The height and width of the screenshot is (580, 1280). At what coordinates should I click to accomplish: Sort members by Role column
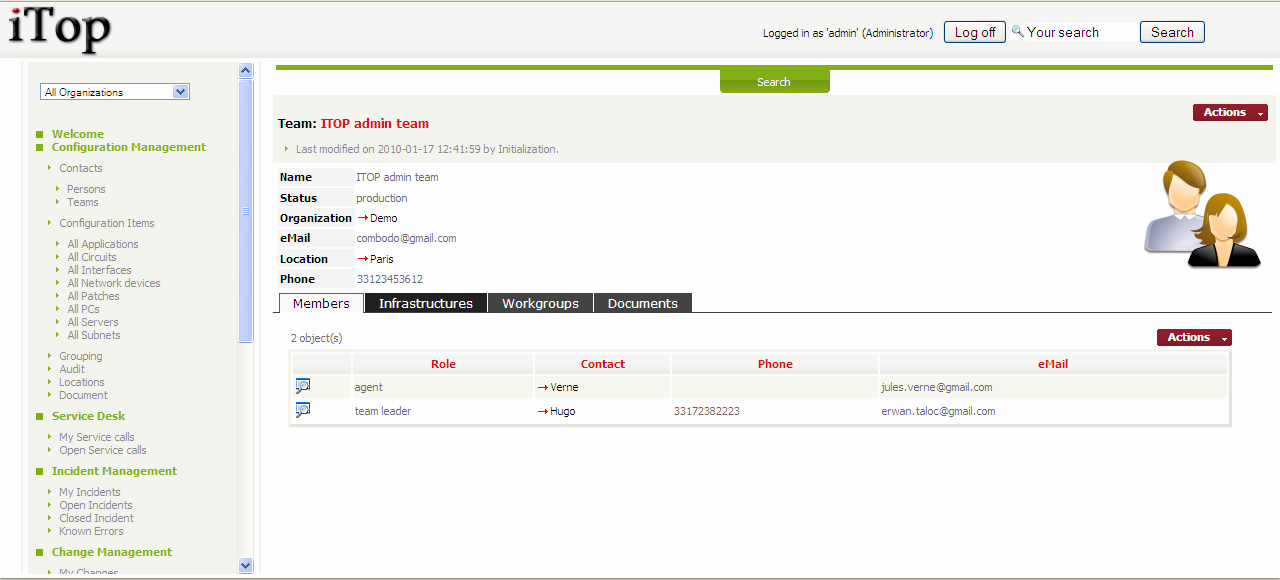443,364
